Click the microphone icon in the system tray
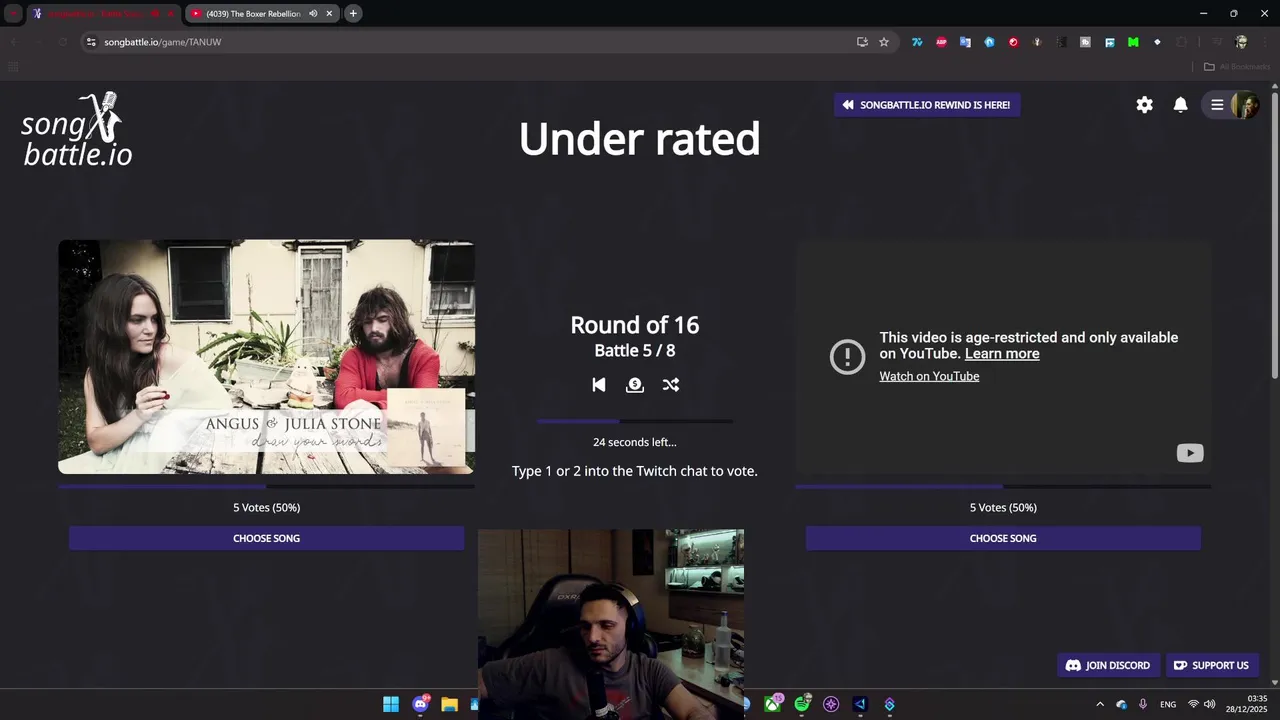Viewport: 1280px width, 720px height. [x=1143, y=704]
